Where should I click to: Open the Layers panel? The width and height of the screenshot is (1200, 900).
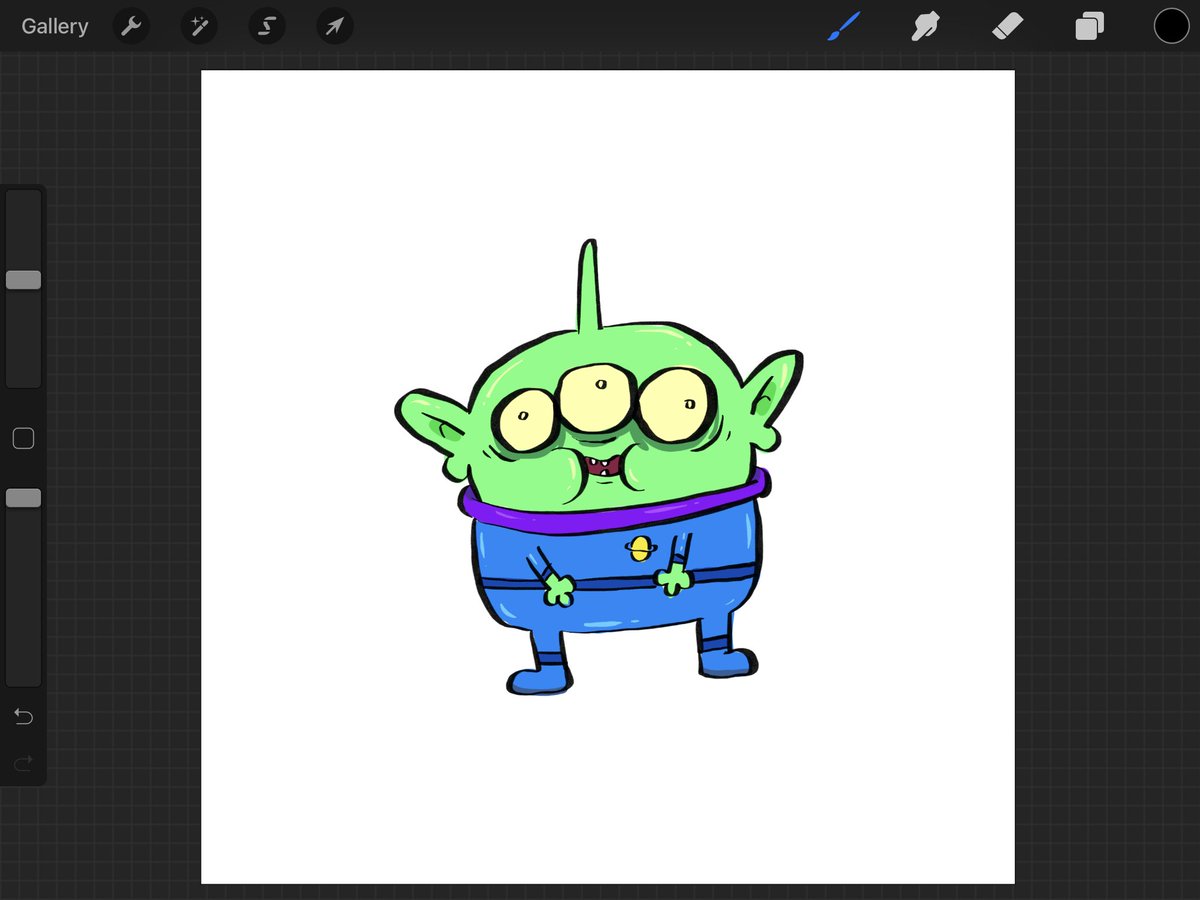click(x=1089, y=26)
